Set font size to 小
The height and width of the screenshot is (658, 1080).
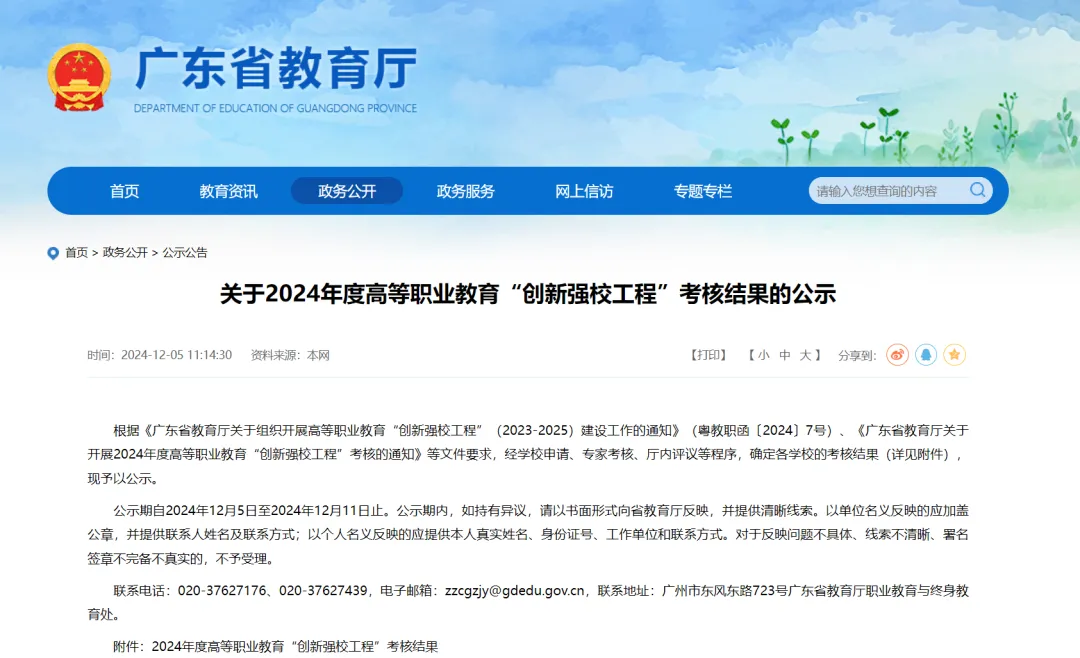[x=763, y=356]
